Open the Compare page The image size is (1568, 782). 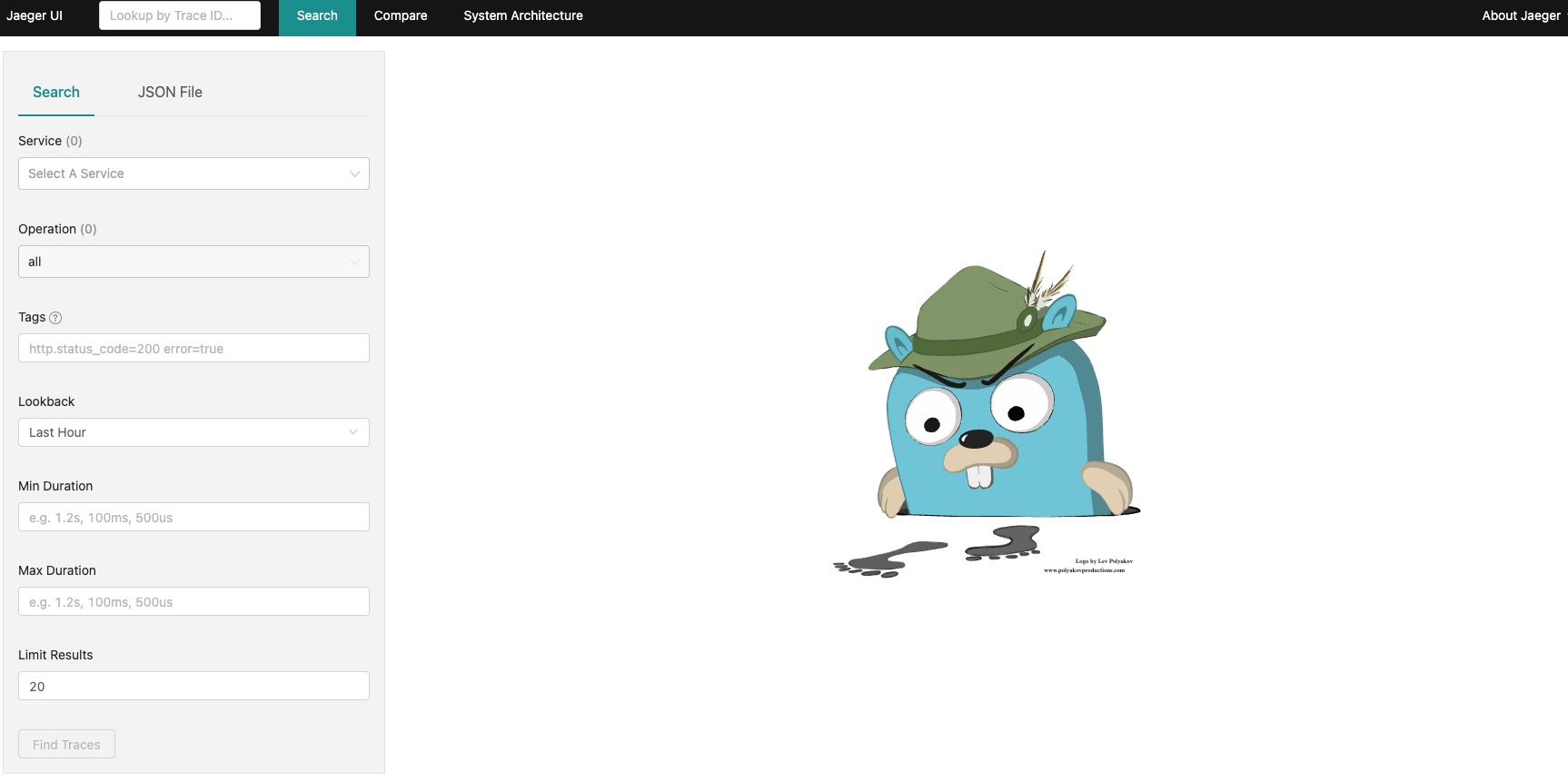point(401,16)
